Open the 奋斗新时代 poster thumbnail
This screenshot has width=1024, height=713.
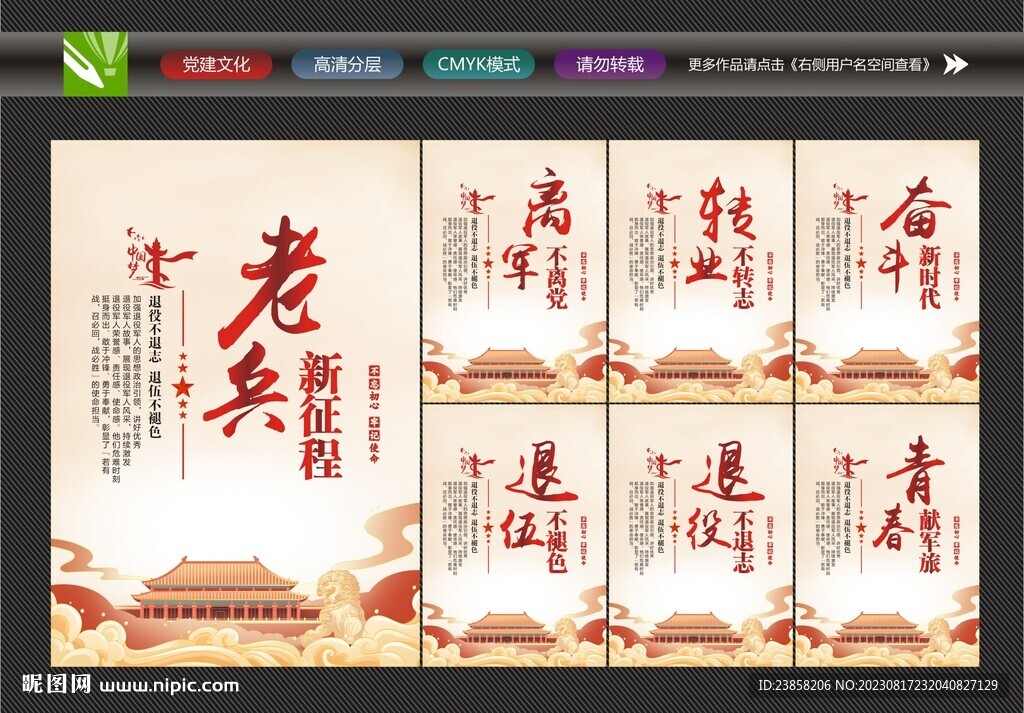click(887, 272)
